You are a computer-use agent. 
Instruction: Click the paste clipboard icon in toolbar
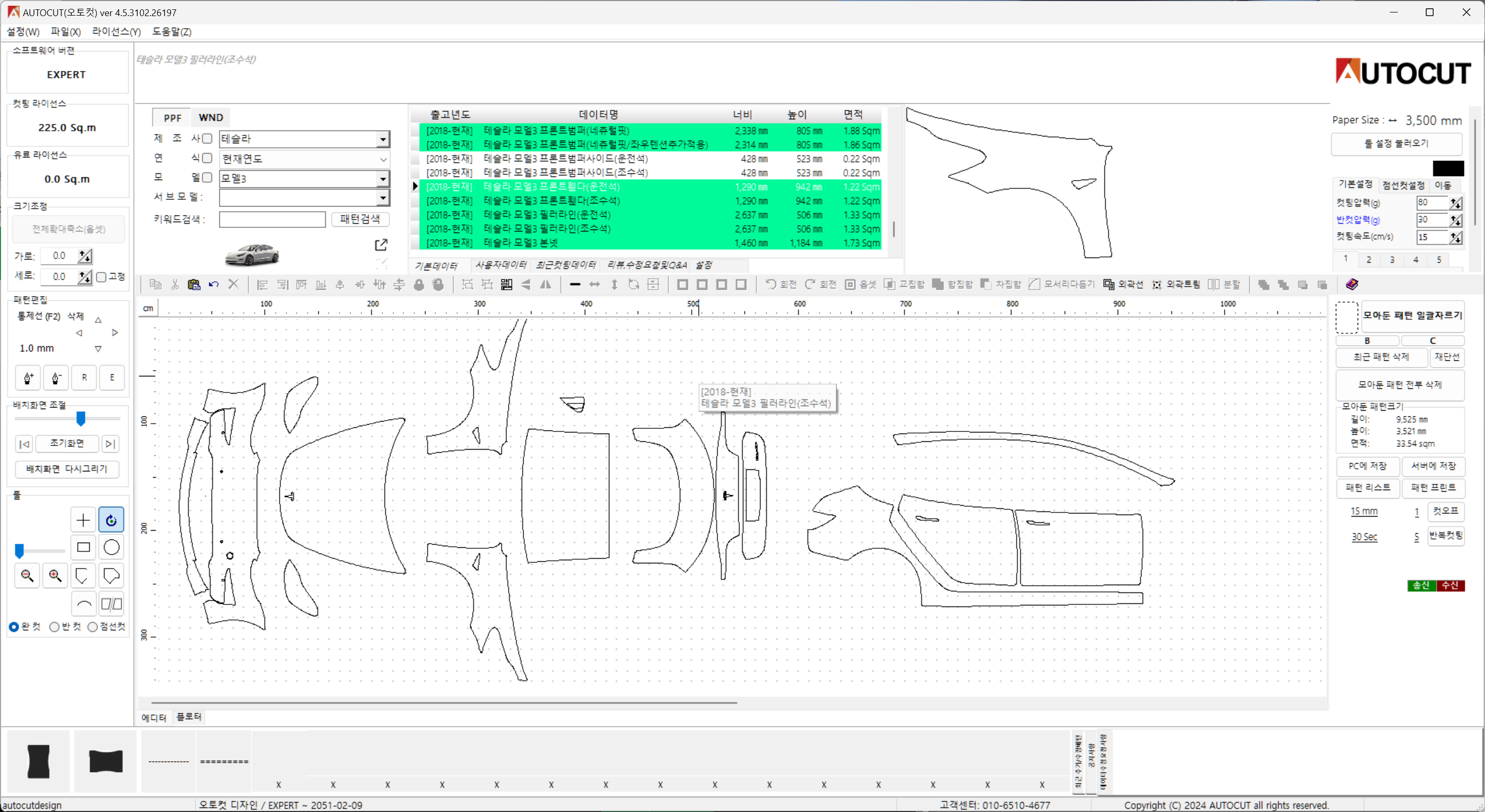(x=194, y=284)
